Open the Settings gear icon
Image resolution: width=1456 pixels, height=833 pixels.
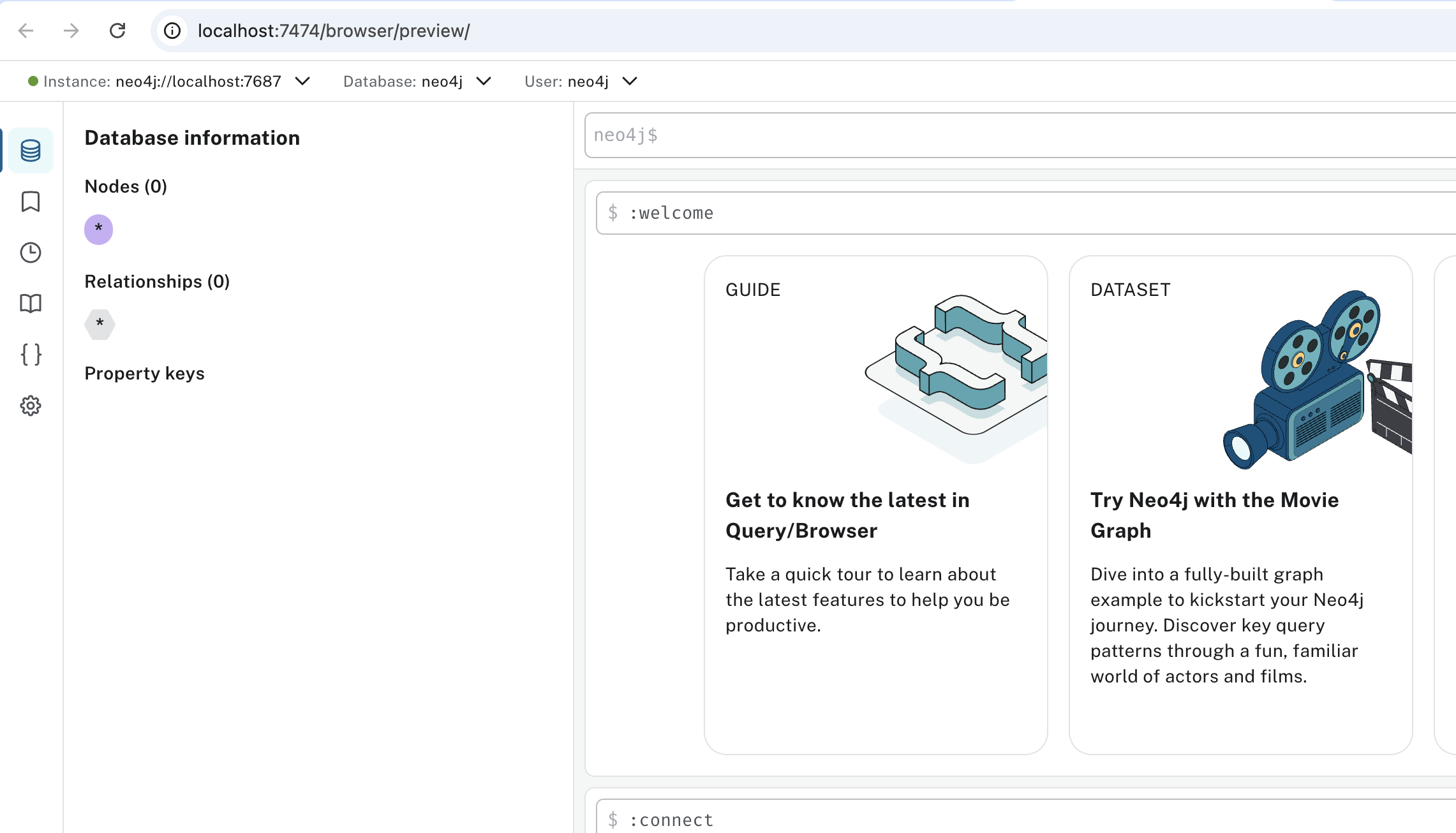coord(31,406)
